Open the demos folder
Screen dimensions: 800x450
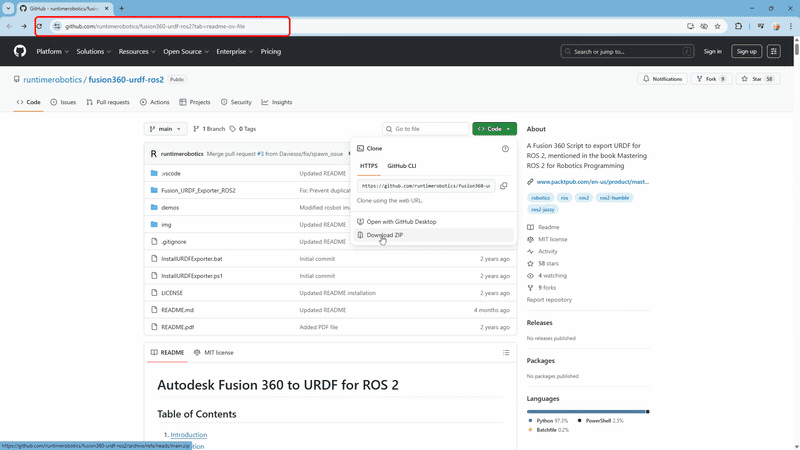[170, 208]
